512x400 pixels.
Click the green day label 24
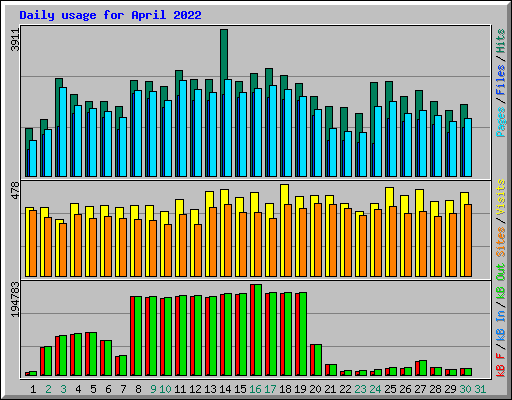(375, 389)
